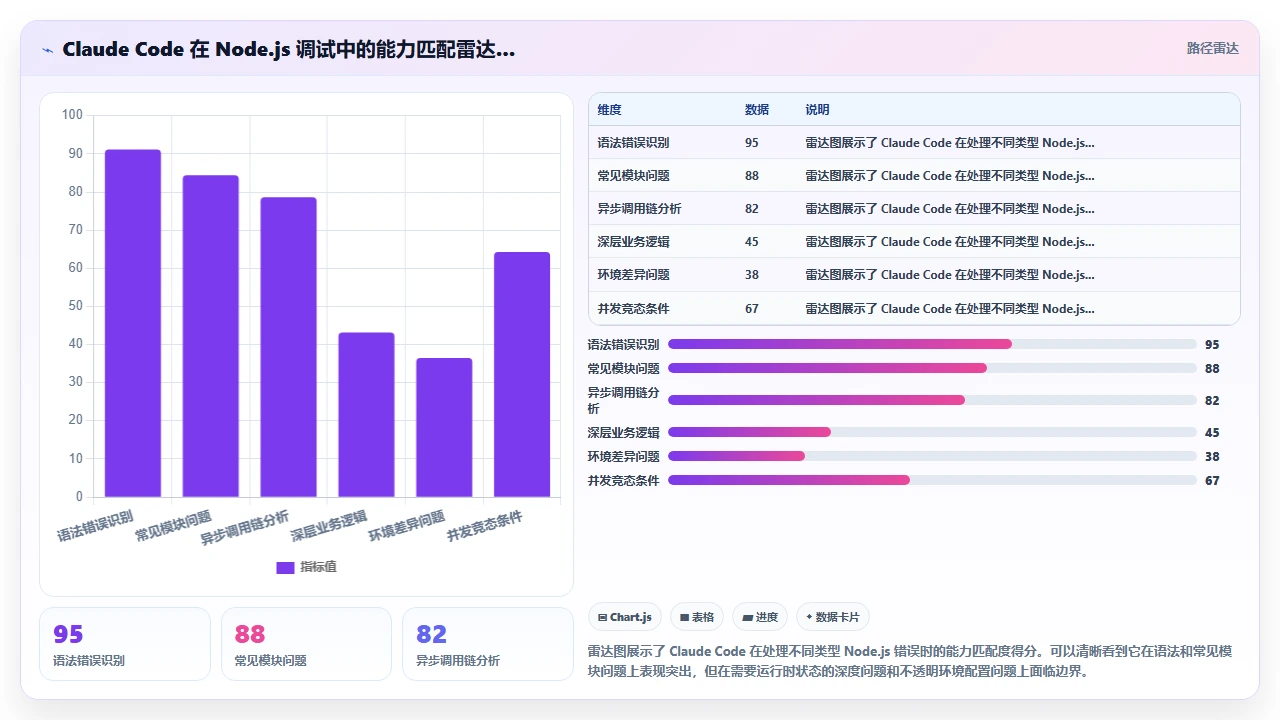This screenshot has width=1280, height=720.
Task: Click the 表格 tag chip
Action: (696, 617)
